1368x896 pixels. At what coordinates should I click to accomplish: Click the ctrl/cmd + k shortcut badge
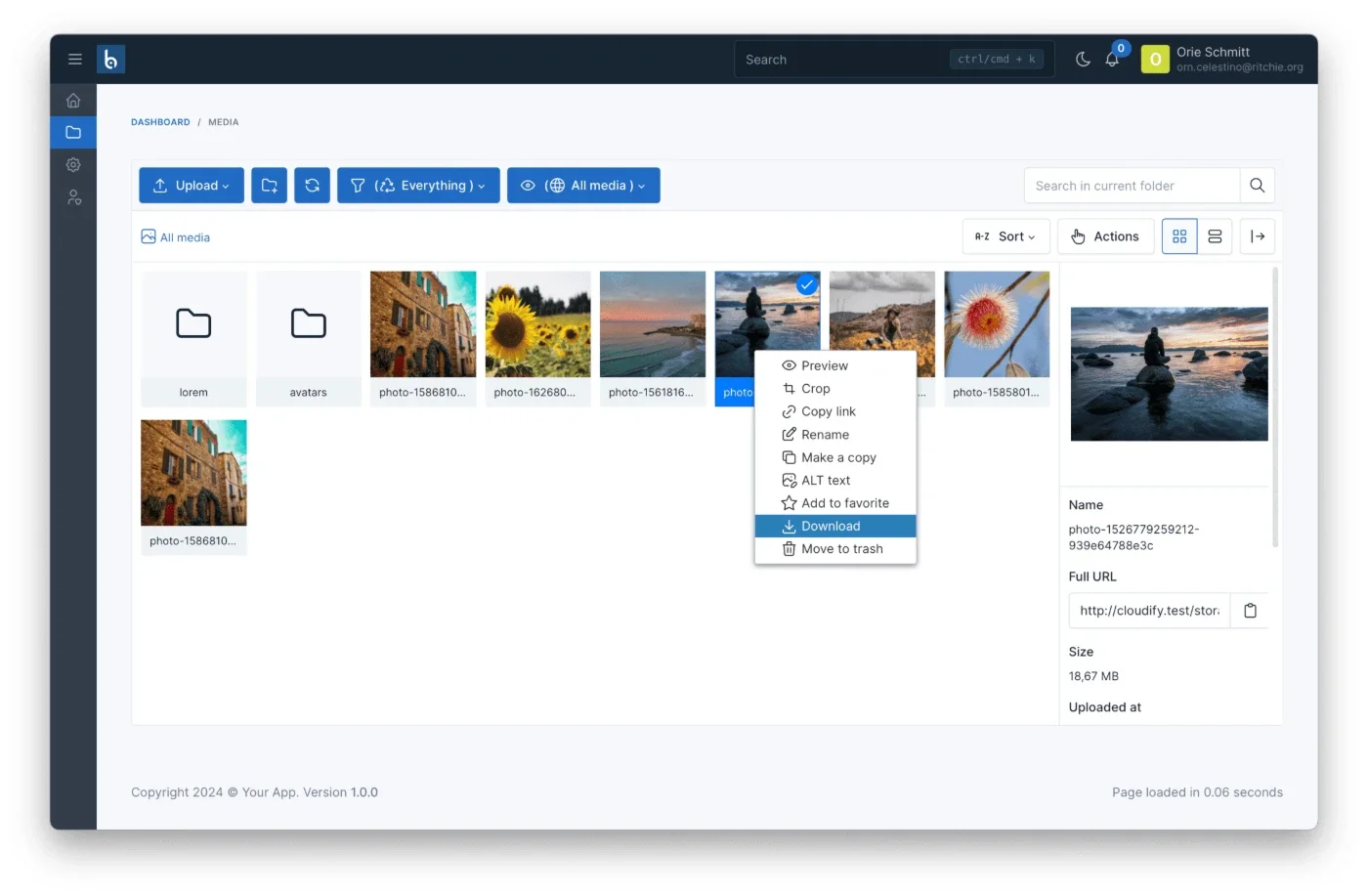(x=997, y=60)
